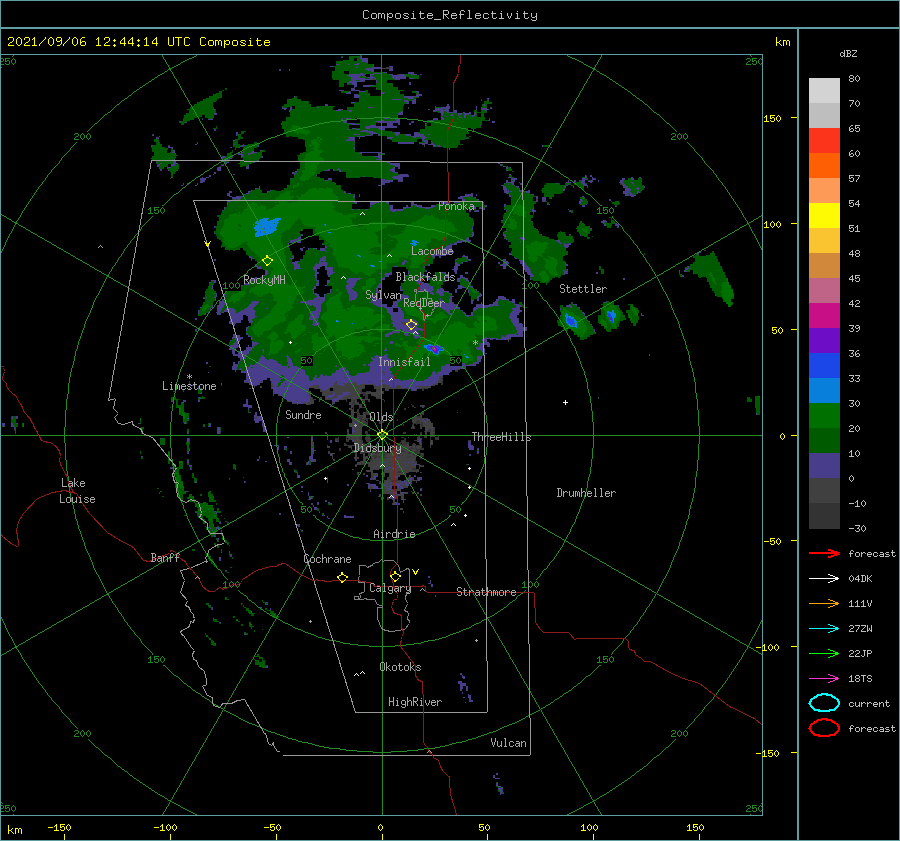900x841 pixels.
Task: Click the red forecast arrow in the legend
Action: click(x=824, y=553)
